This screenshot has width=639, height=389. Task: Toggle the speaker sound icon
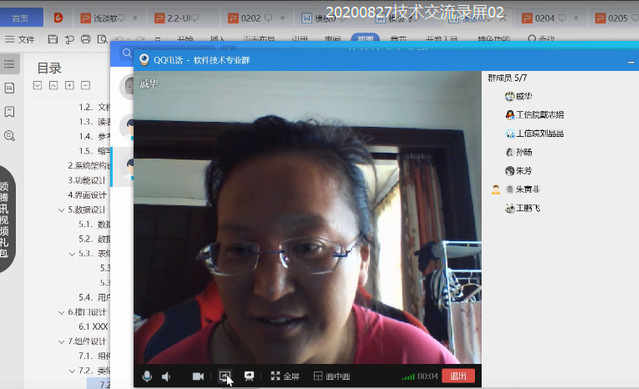tap(166, 377)
